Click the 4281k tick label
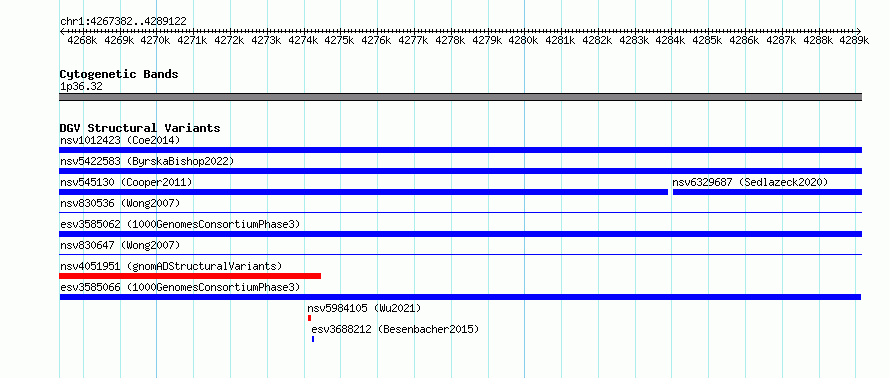This screenshot has height=378, width=890. click(560, 40)
